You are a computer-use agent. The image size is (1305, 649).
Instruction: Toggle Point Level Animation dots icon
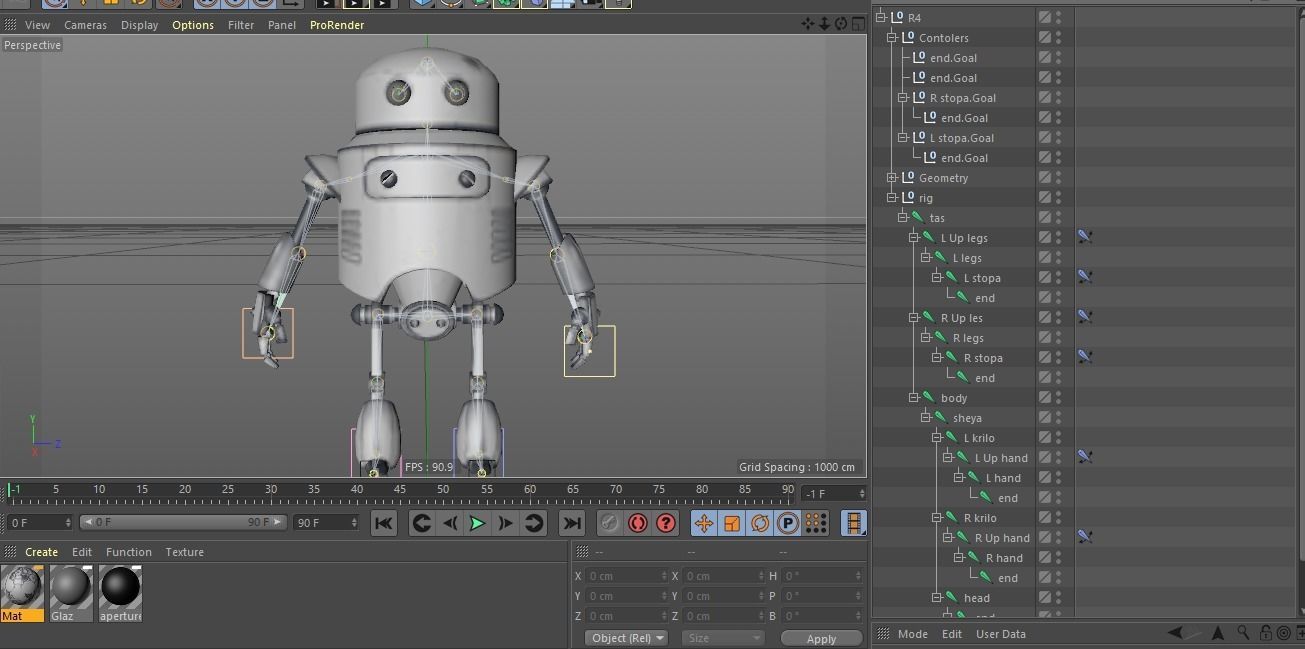(x=816, y=523)
